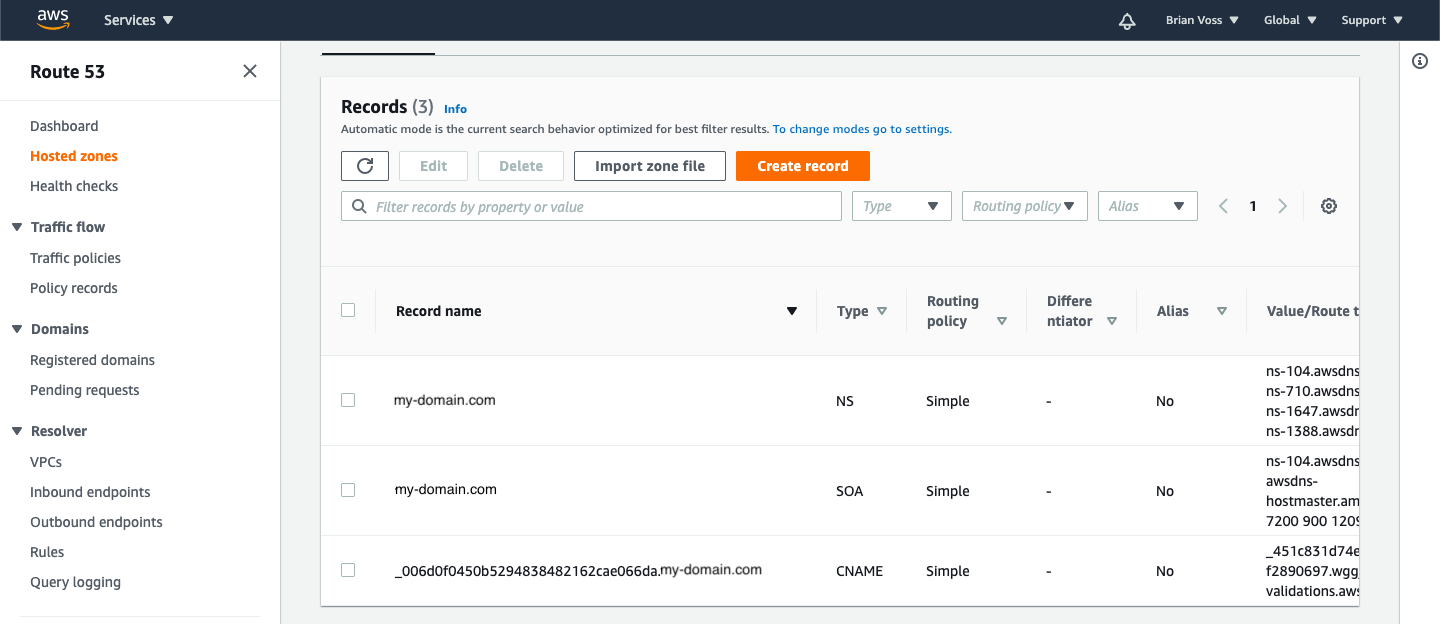Select the CNAME record checkbox

click(348, 570)
